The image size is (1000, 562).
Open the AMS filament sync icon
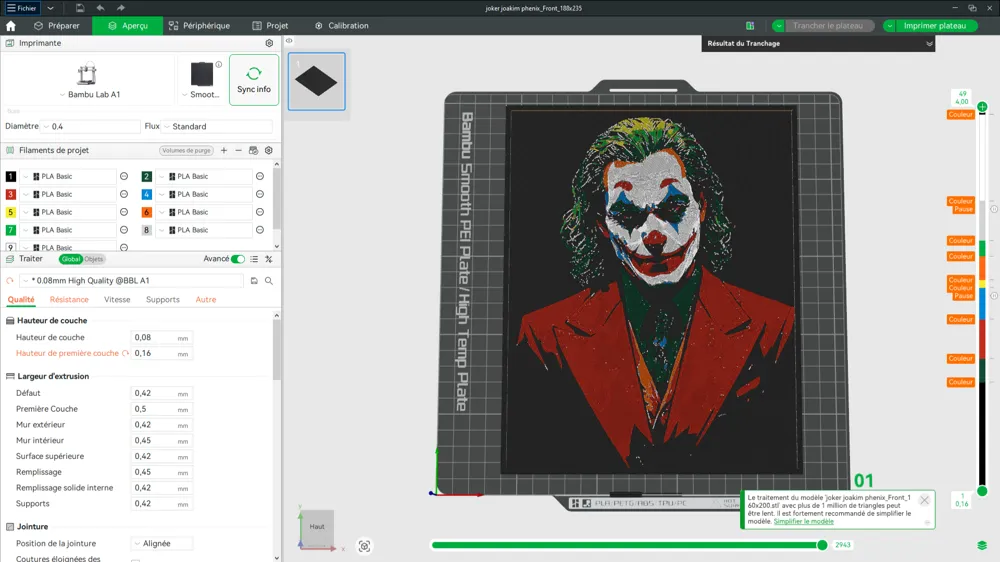click(x=253, y=151)
